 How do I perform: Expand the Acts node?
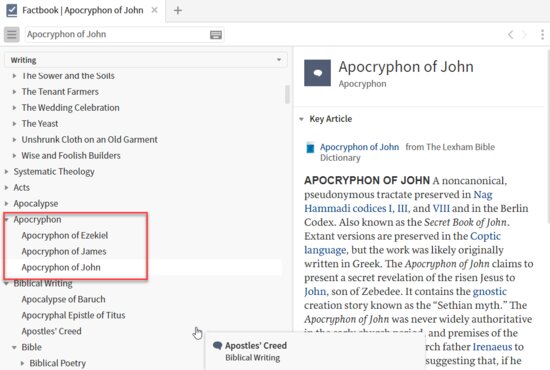coord(7,188)
